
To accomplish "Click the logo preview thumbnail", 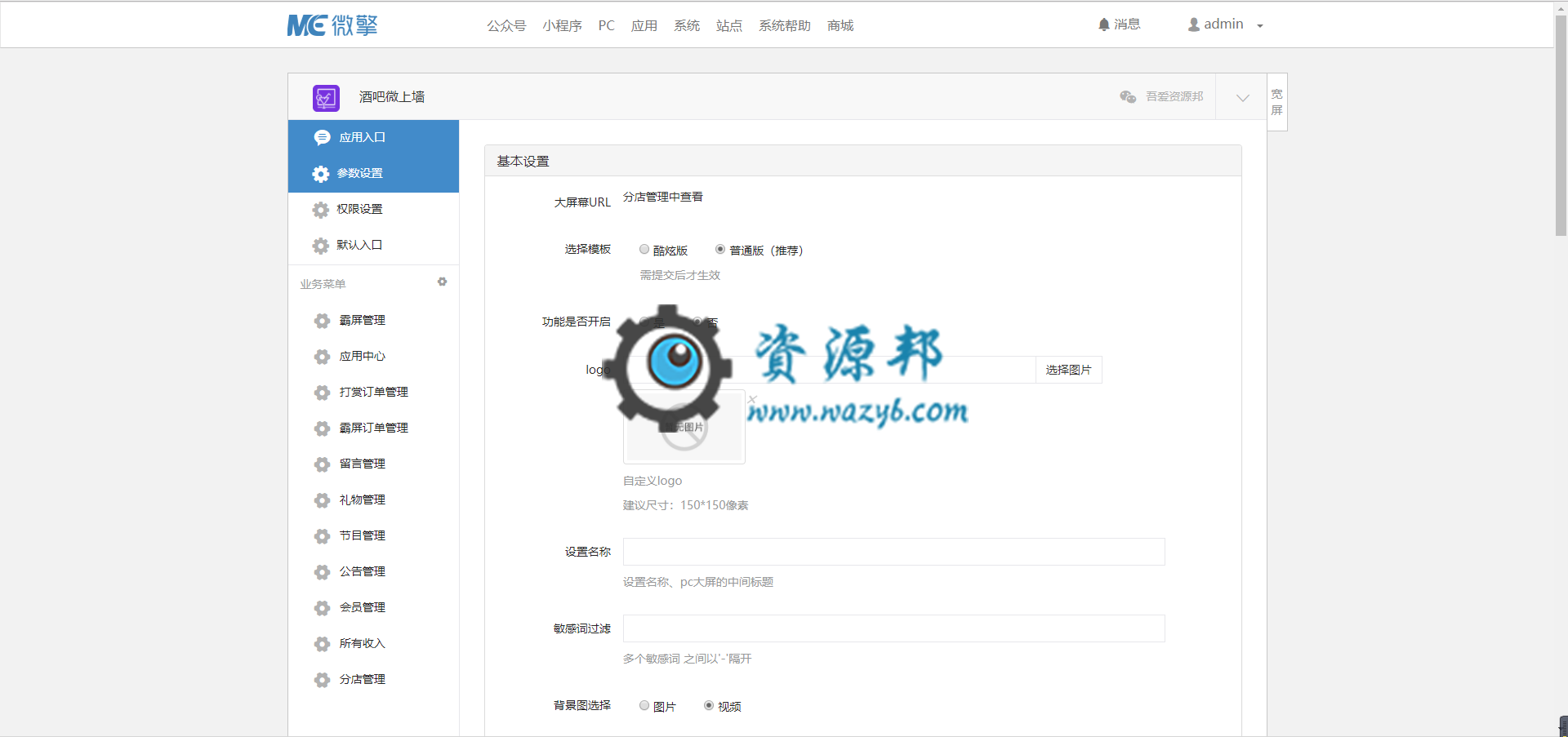I will (684, 427).
